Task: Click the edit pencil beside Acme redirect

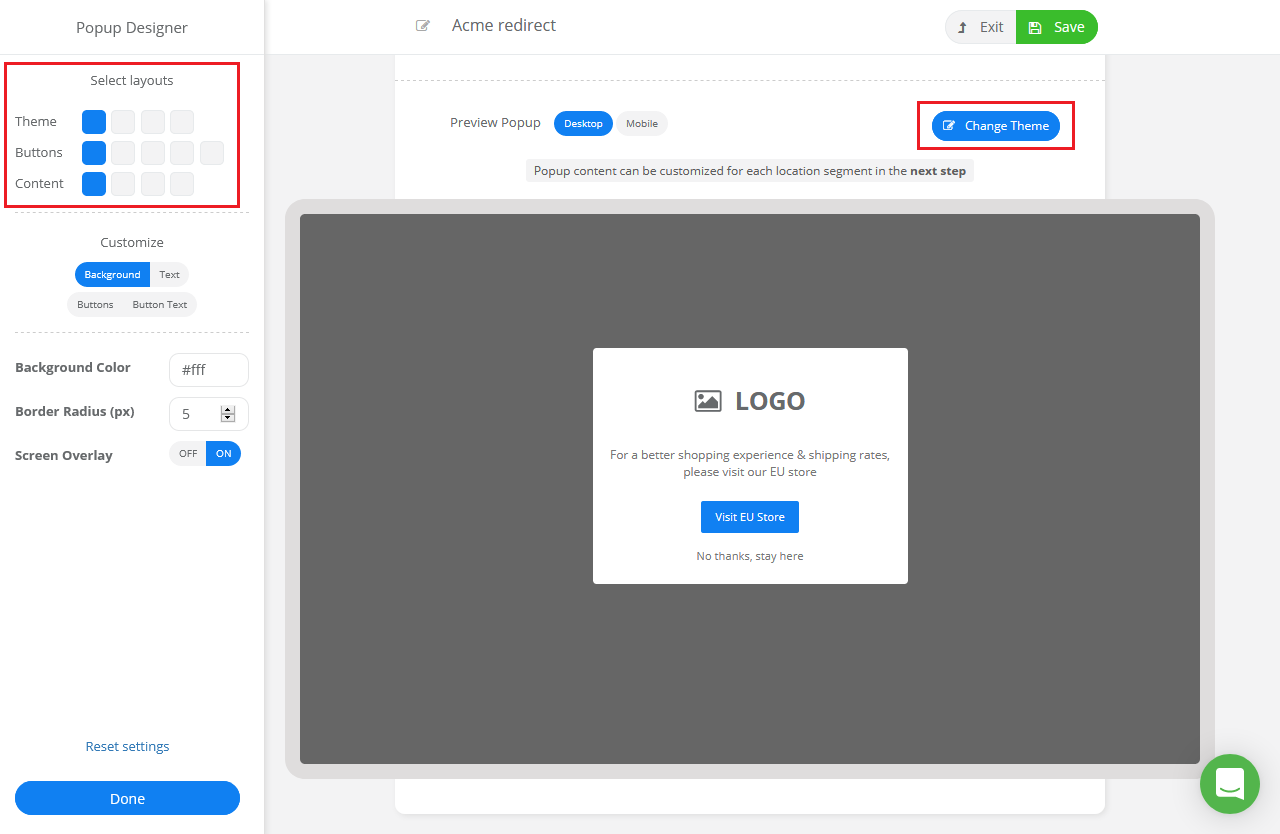Action: point(421,25)
